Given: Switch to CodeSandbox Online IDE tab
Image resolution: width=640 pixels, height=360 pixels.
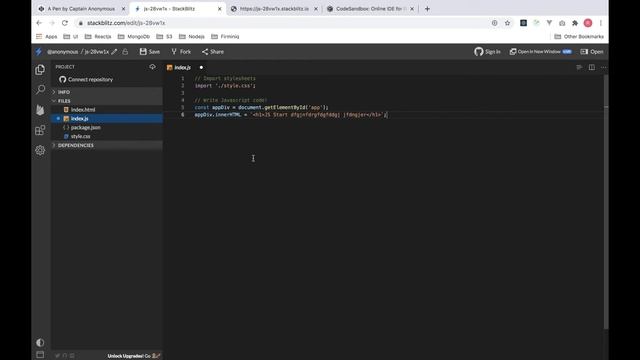Looking at the screenshot, I should 369,9.
